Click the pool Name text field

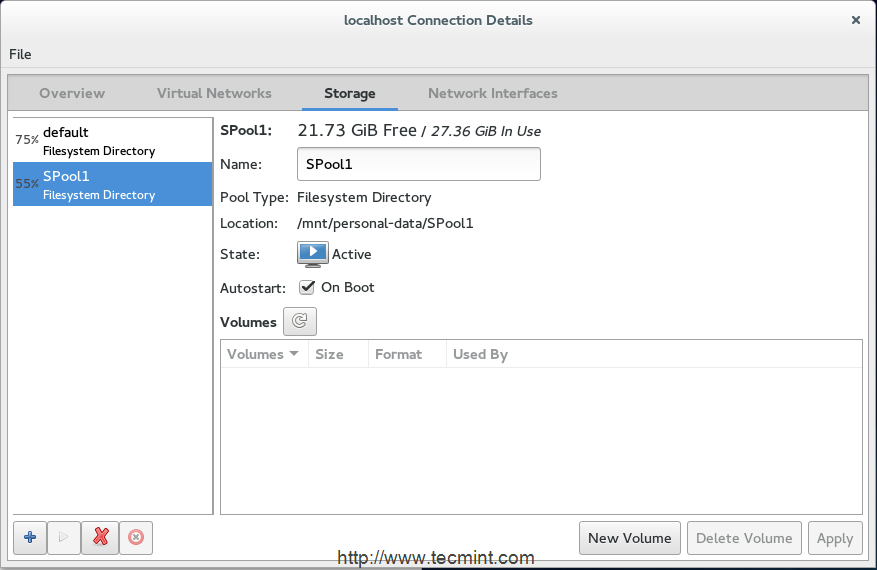[x=418, y=164]
